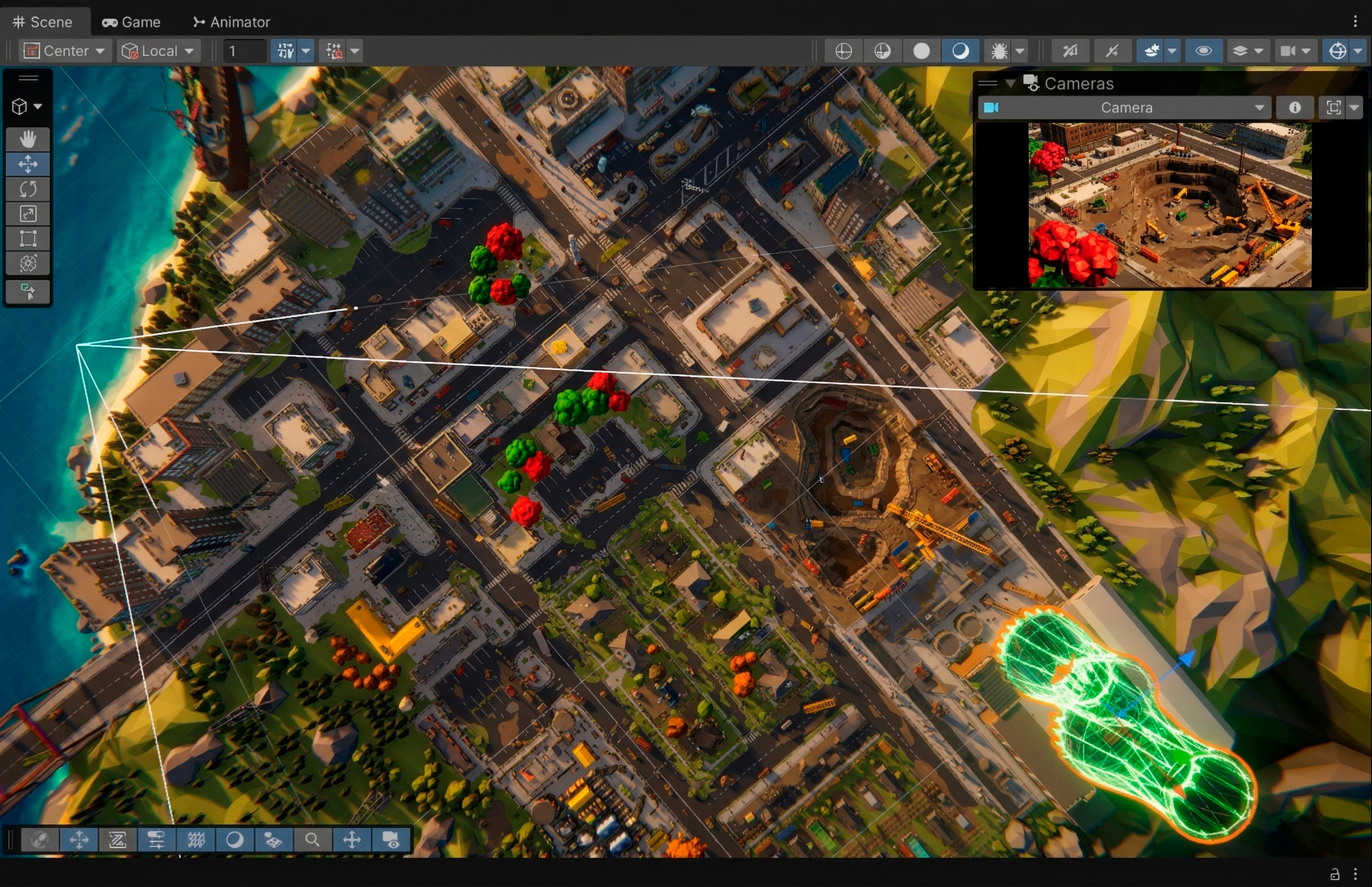Select the Hand view tool
Image resolution: width=1372 pixels, height=887 pixels.
[28, 139]
